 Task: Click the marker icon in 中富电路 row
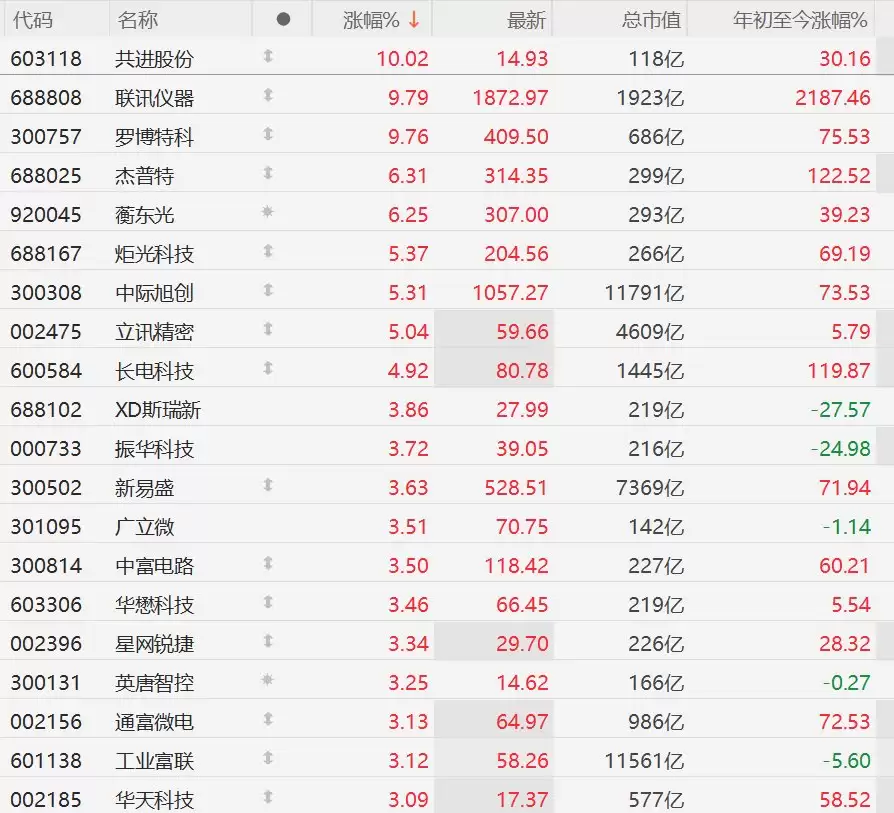point(268,563)
